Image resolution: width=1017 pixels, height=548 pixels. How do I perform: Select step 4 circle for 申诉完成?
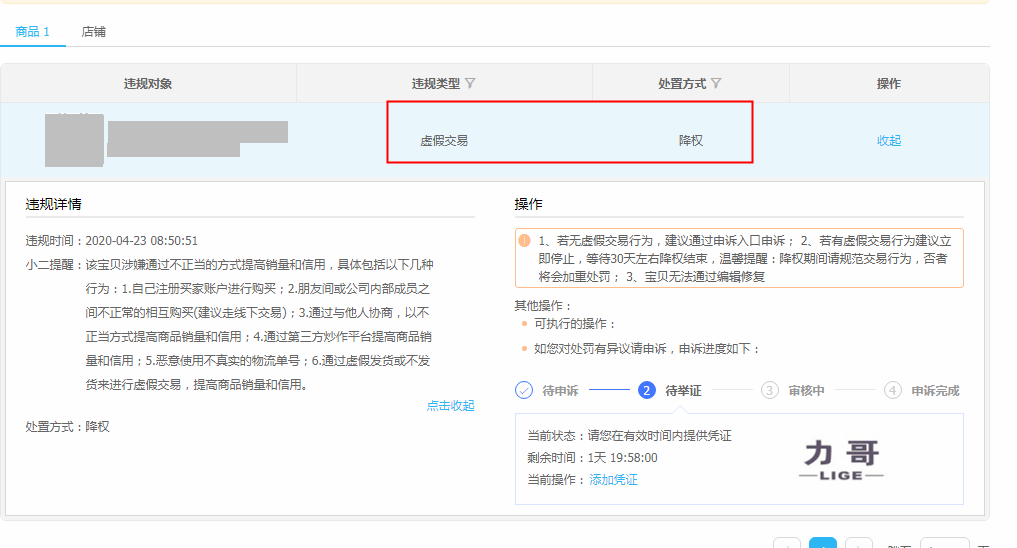[x=892, y=390]
